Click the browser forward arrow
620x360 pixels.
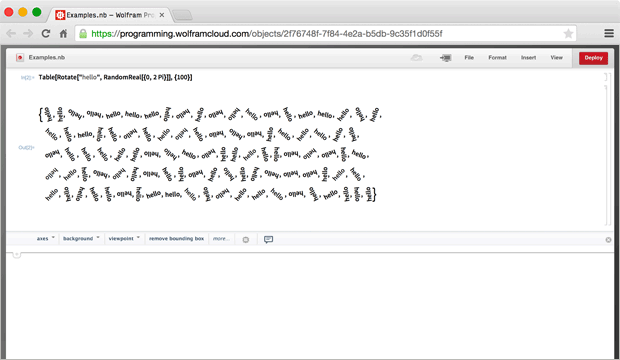[28, 34]
